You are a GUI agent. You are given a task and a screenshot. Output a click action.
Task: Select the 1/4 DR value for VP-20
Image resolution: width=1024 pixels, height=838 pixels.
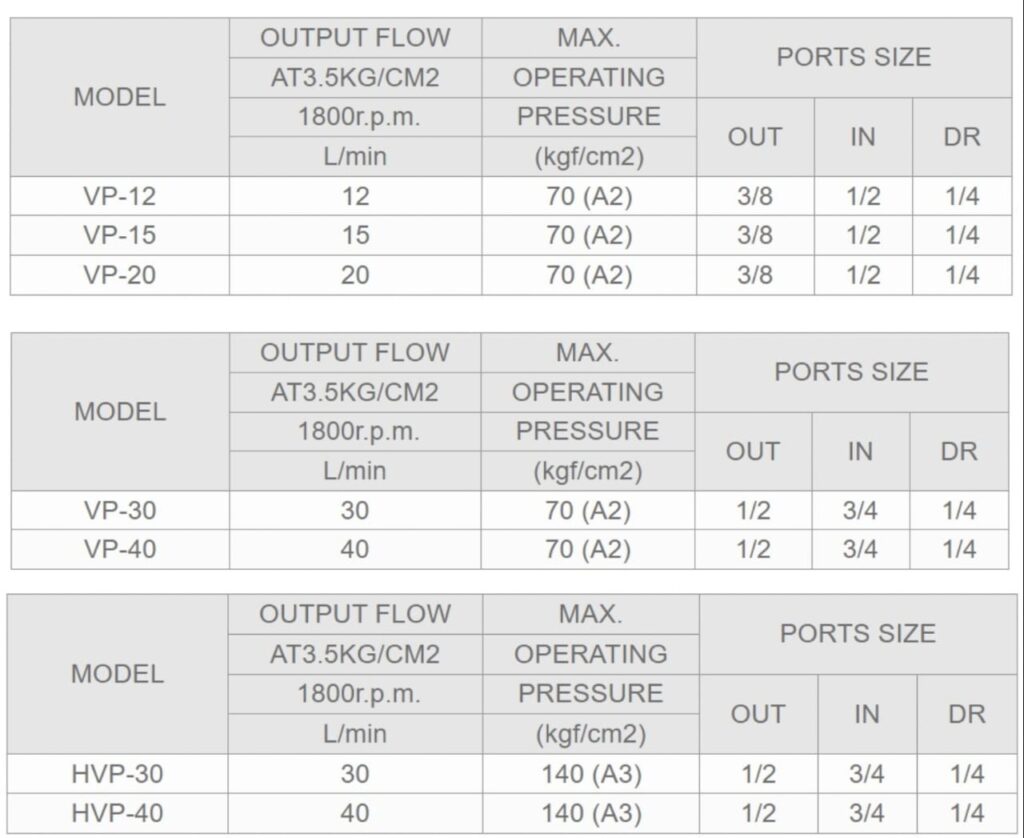[962, 275]
